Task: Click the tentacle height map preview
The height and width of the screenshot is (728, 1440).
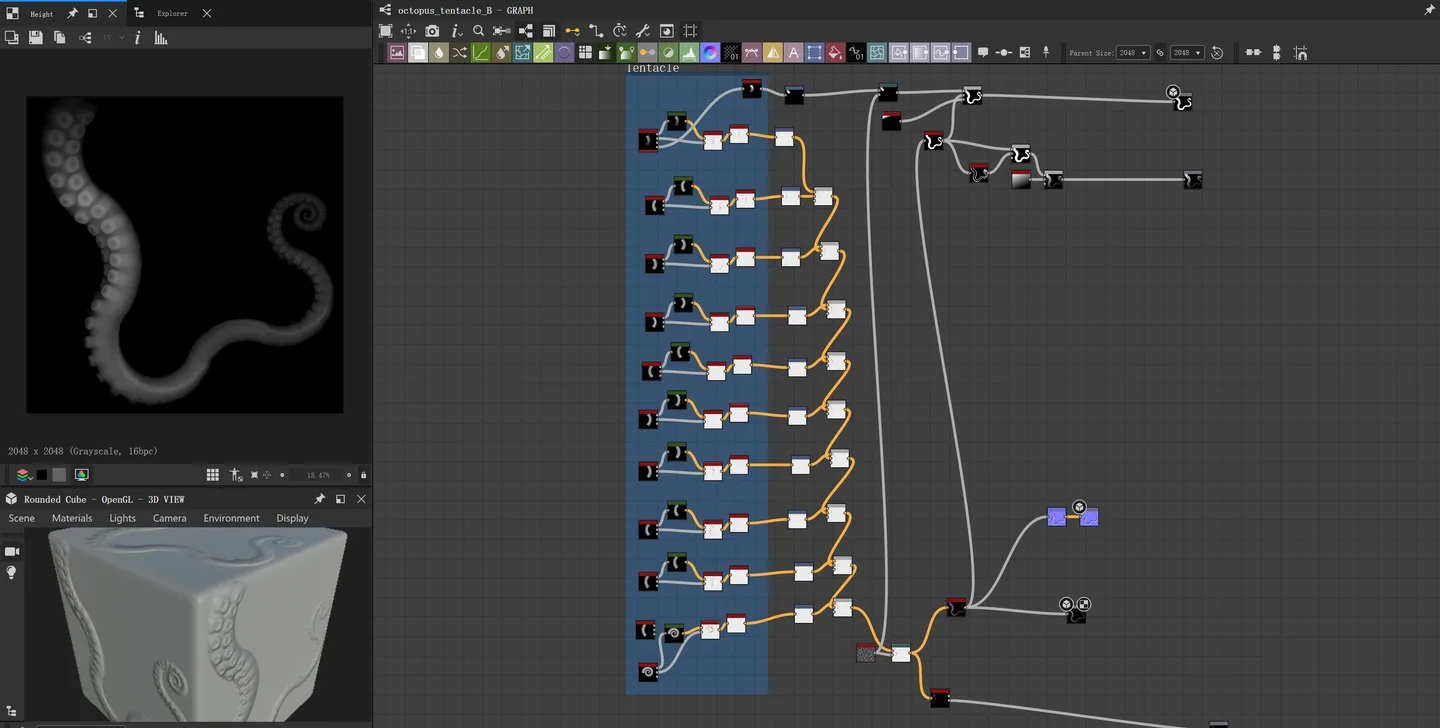Action: (x=184, y=255)
